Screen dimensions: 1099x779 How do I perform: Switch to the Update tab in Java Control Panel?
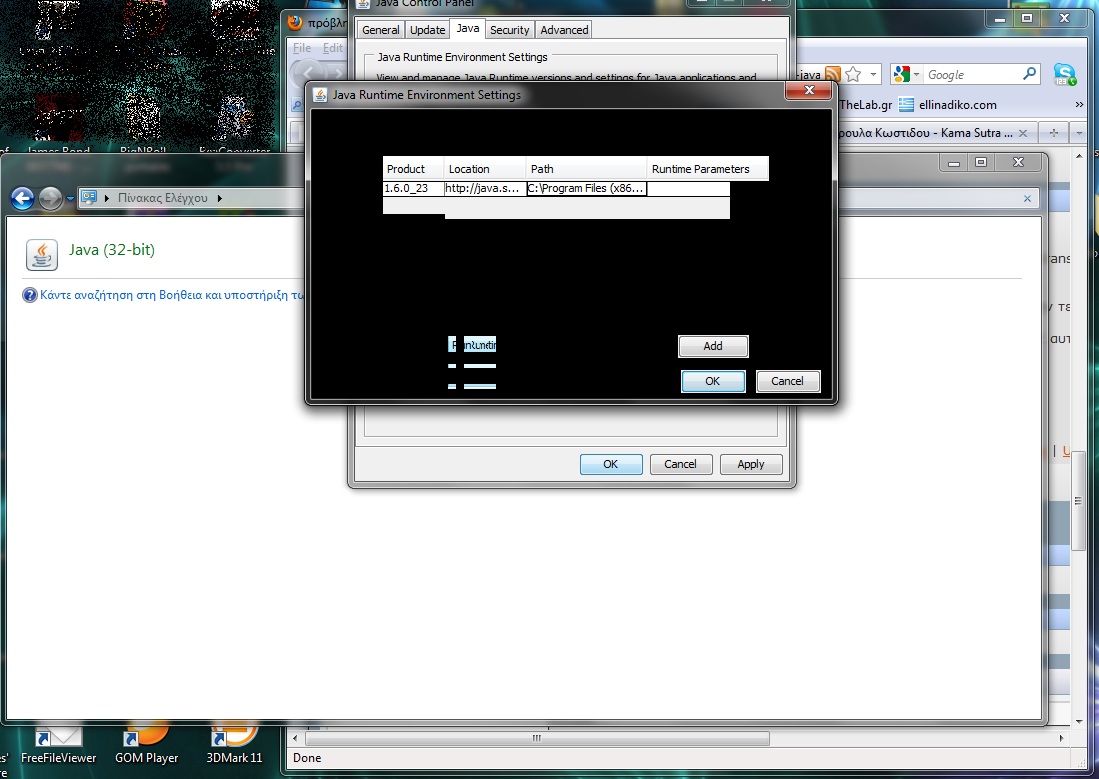(428, 29)
